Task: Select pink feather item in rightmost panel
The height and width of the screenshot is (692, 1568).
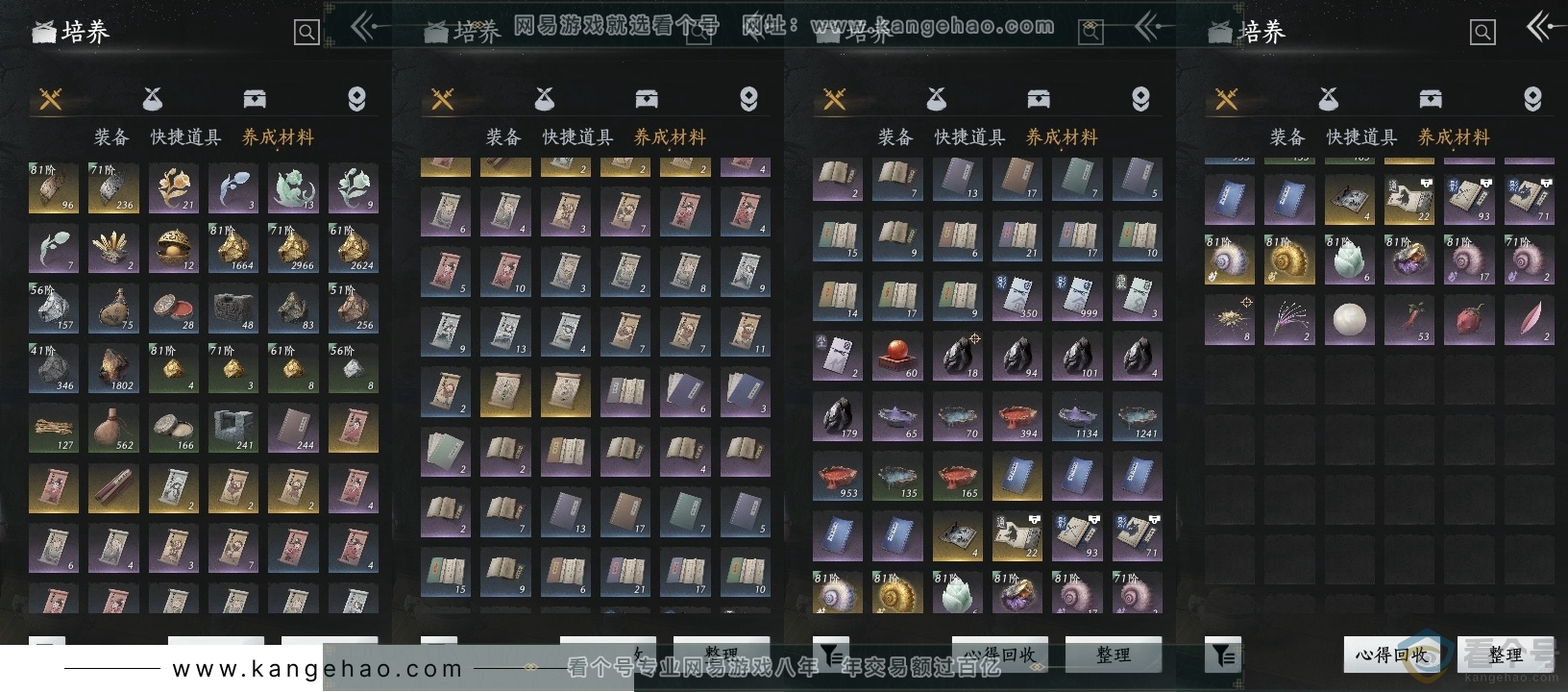Action: [x=1530, y=320]
